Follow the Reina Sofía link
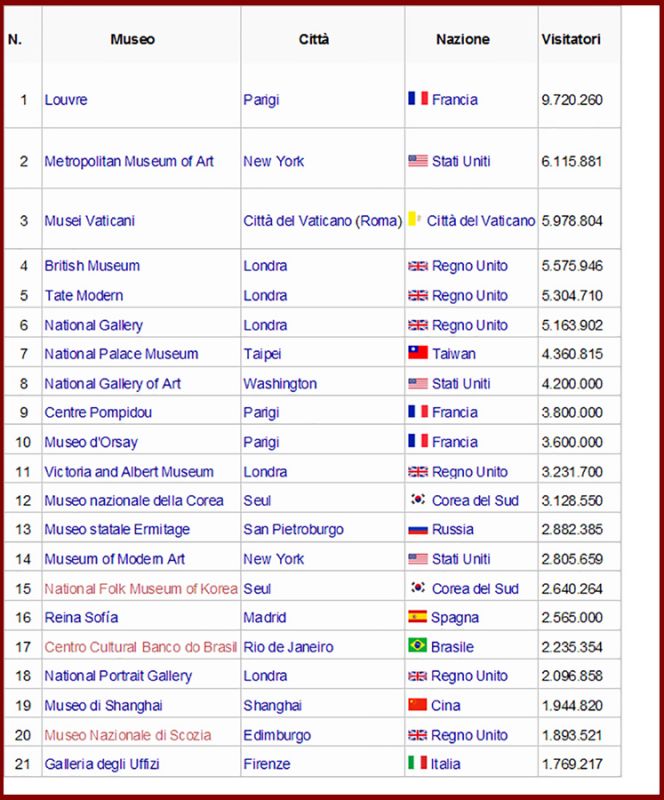664x800 pixels. pyautogui.click(x=82, y=617)
